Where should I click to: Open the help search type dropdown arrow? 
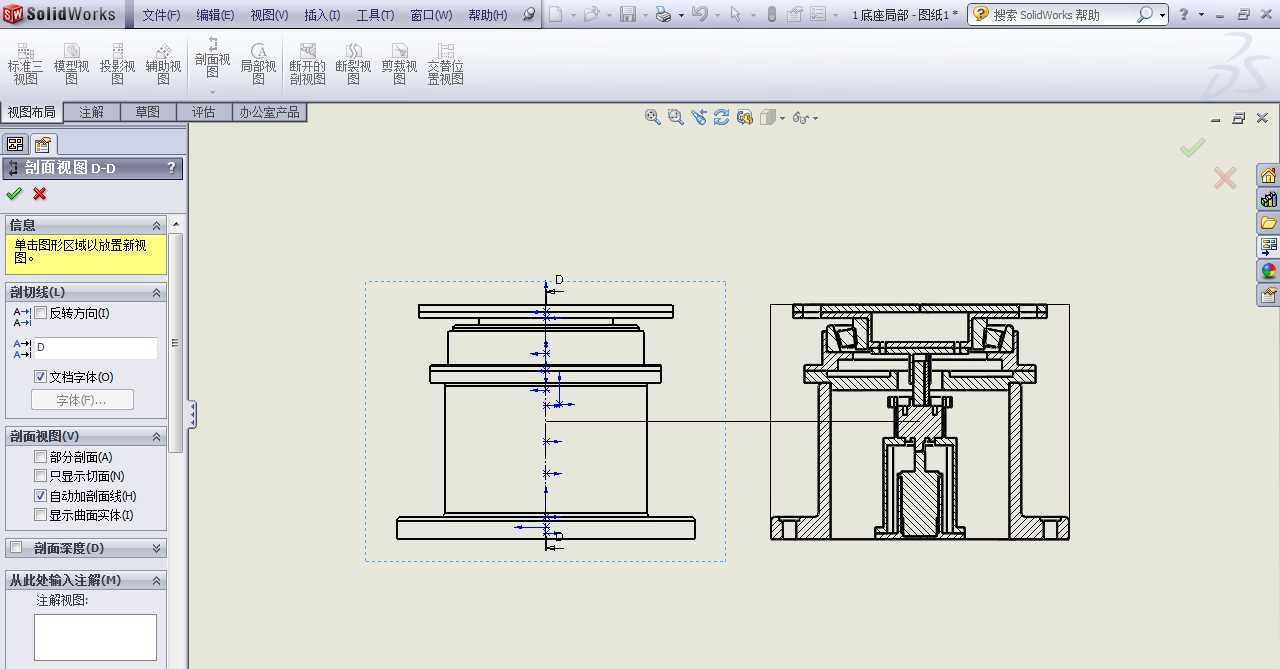click(1162, 15)
